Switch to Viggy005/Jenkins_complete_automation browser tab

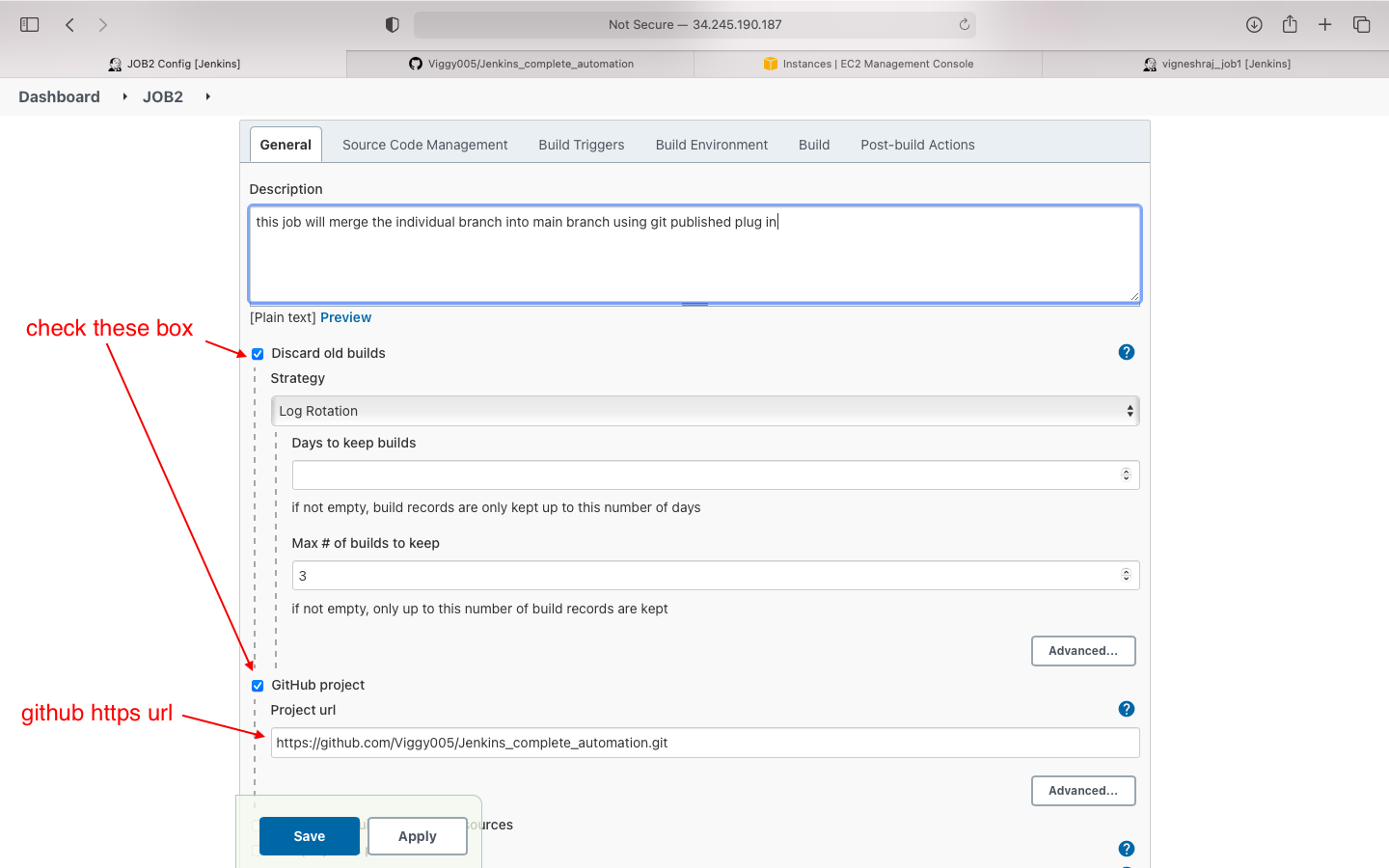[x=521, y=64]
